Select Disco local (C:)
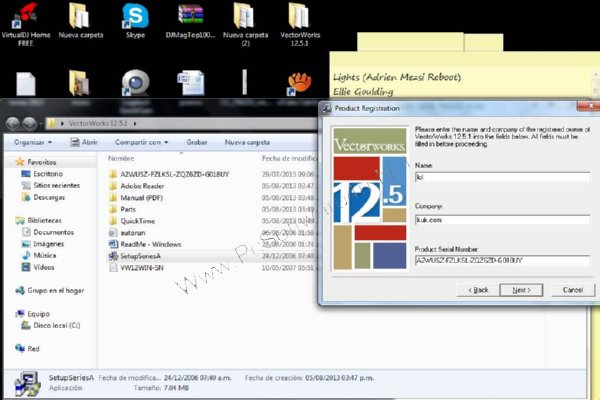The width and height of the screenshot is (600, 400). point(51,325)
